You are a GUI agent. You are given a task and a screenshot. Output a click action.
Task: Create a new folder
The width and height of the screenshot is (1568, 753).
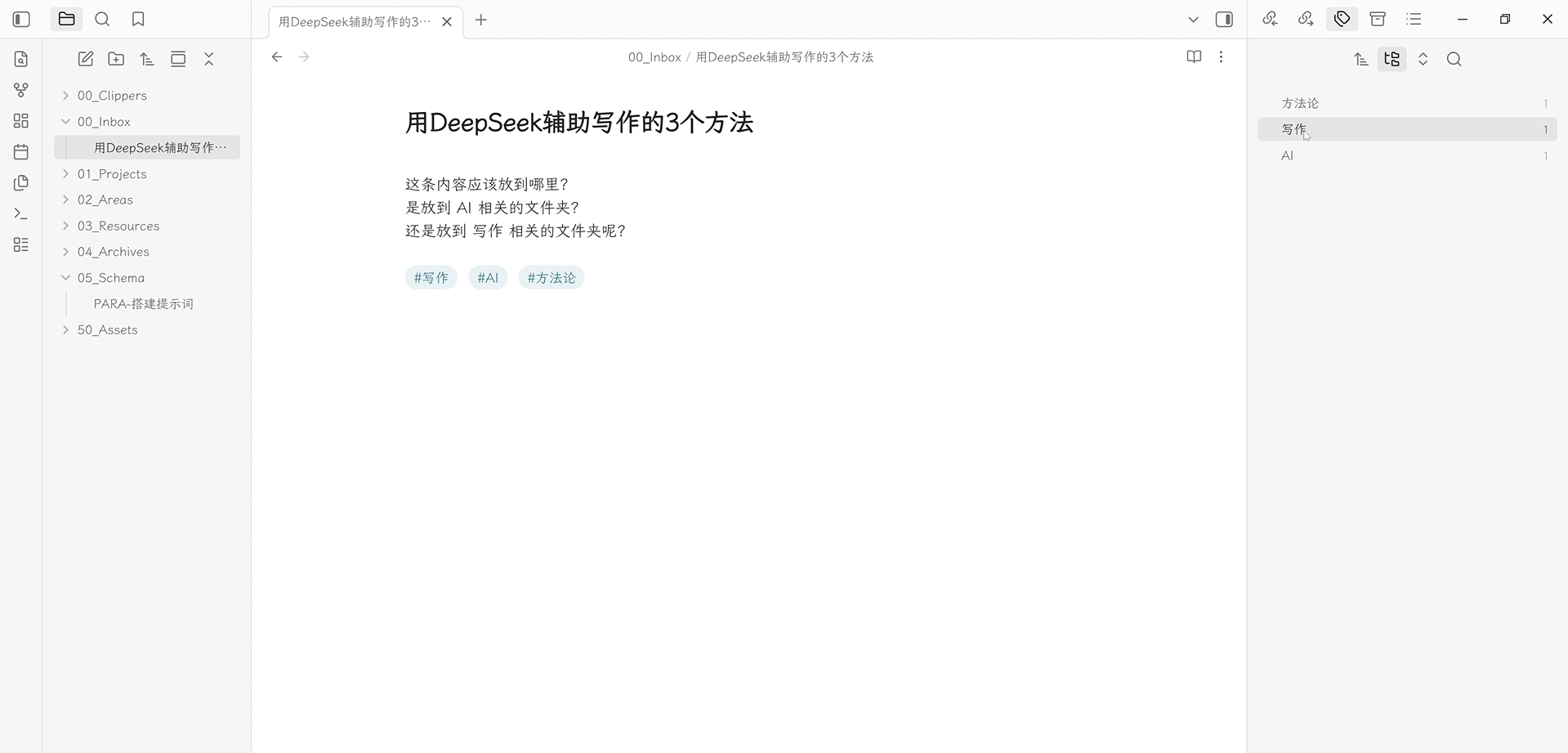117,59
